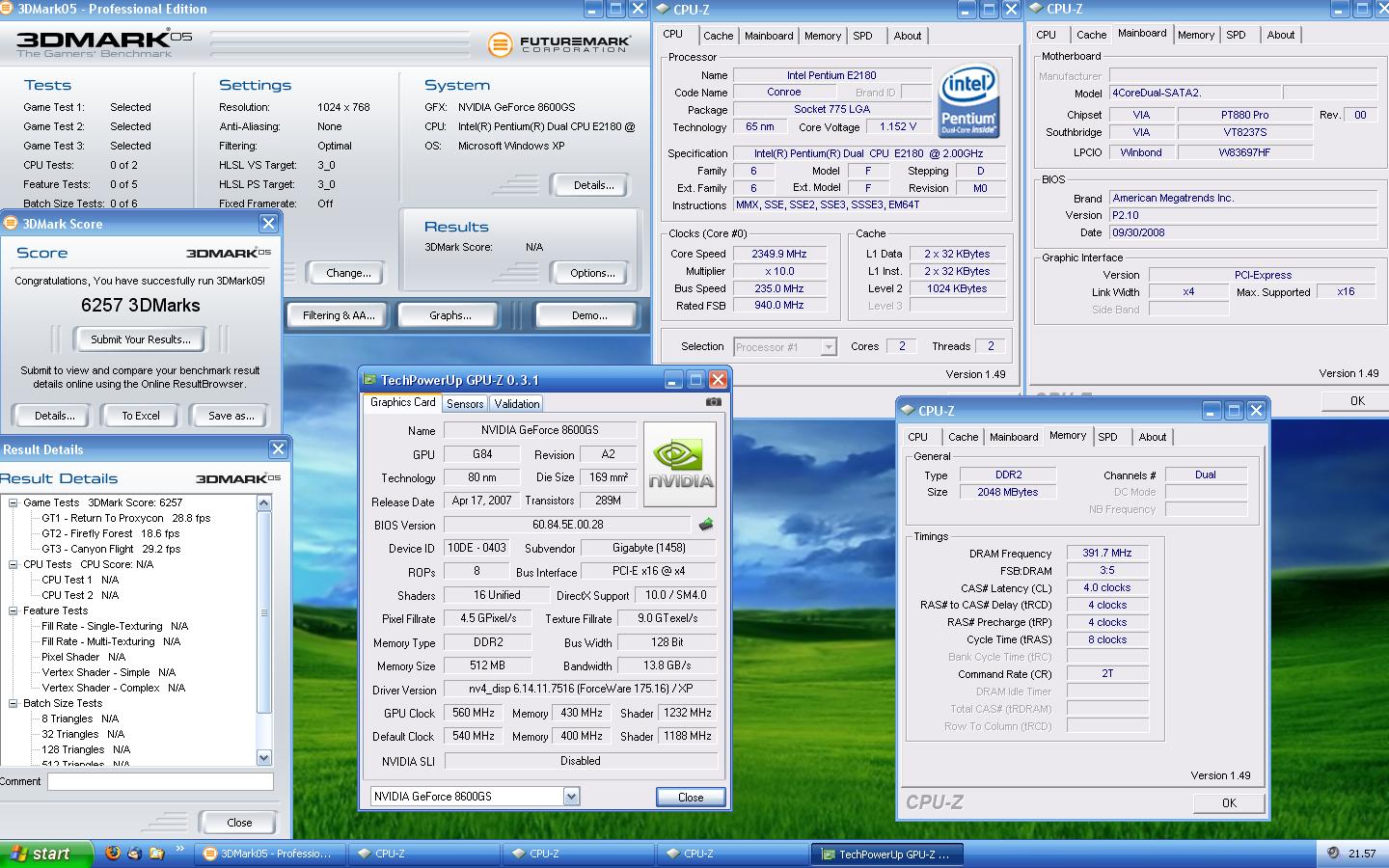1389x868 pixels.
Task: Select the Graphics Card tab in GPU-Z
Action: click(403, 403)
